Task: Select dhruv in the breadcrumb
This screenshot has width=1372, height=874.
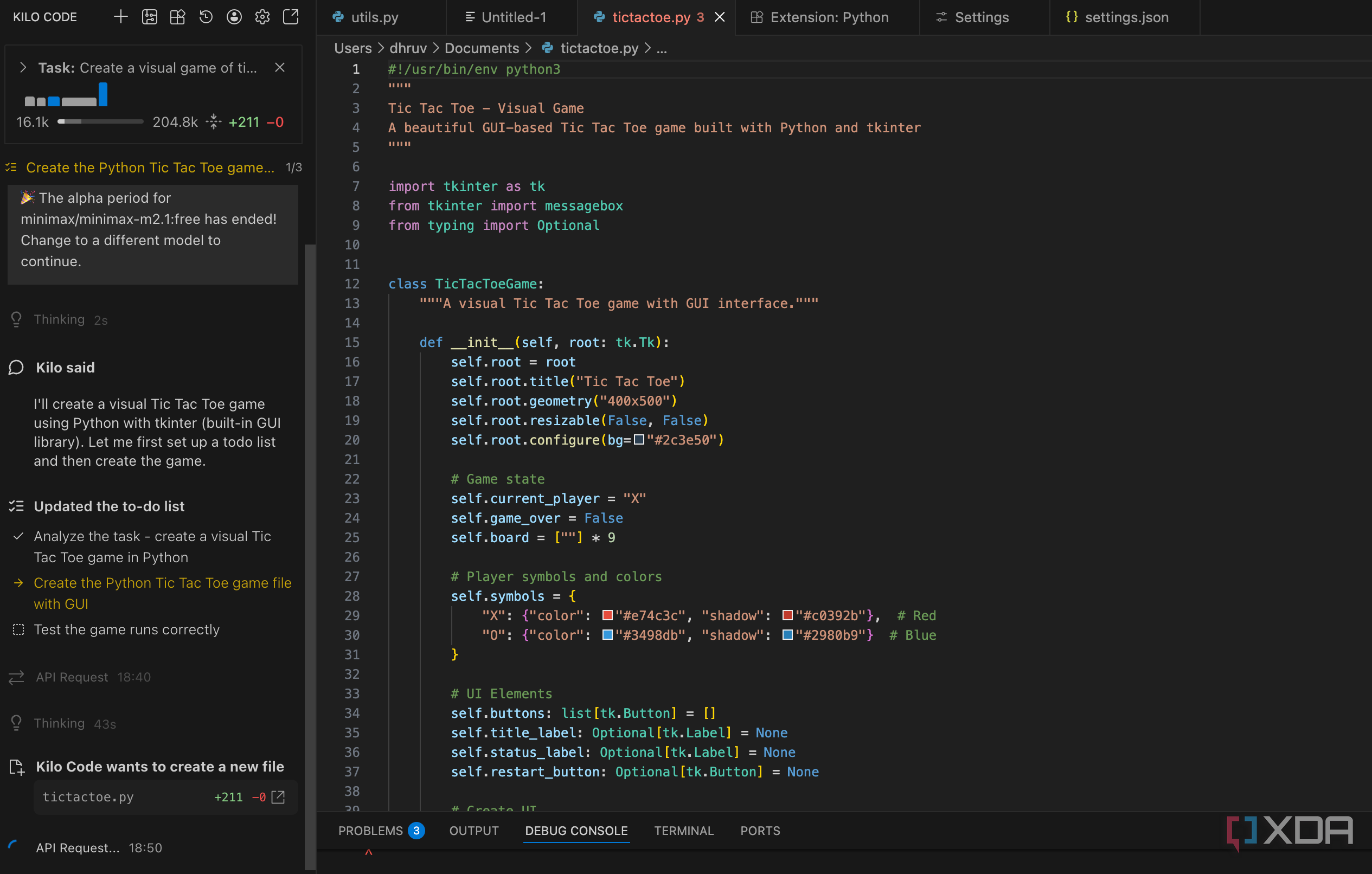Action: pyautogui.click(x=408, y=48)
